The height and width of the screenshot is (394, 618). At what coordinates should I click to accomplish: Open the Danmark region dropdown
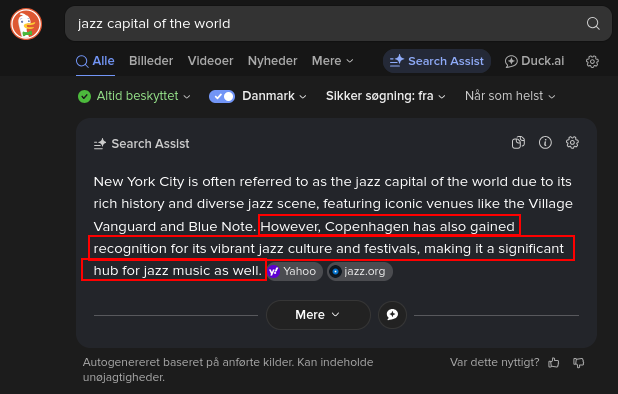[x=274, y=96]
